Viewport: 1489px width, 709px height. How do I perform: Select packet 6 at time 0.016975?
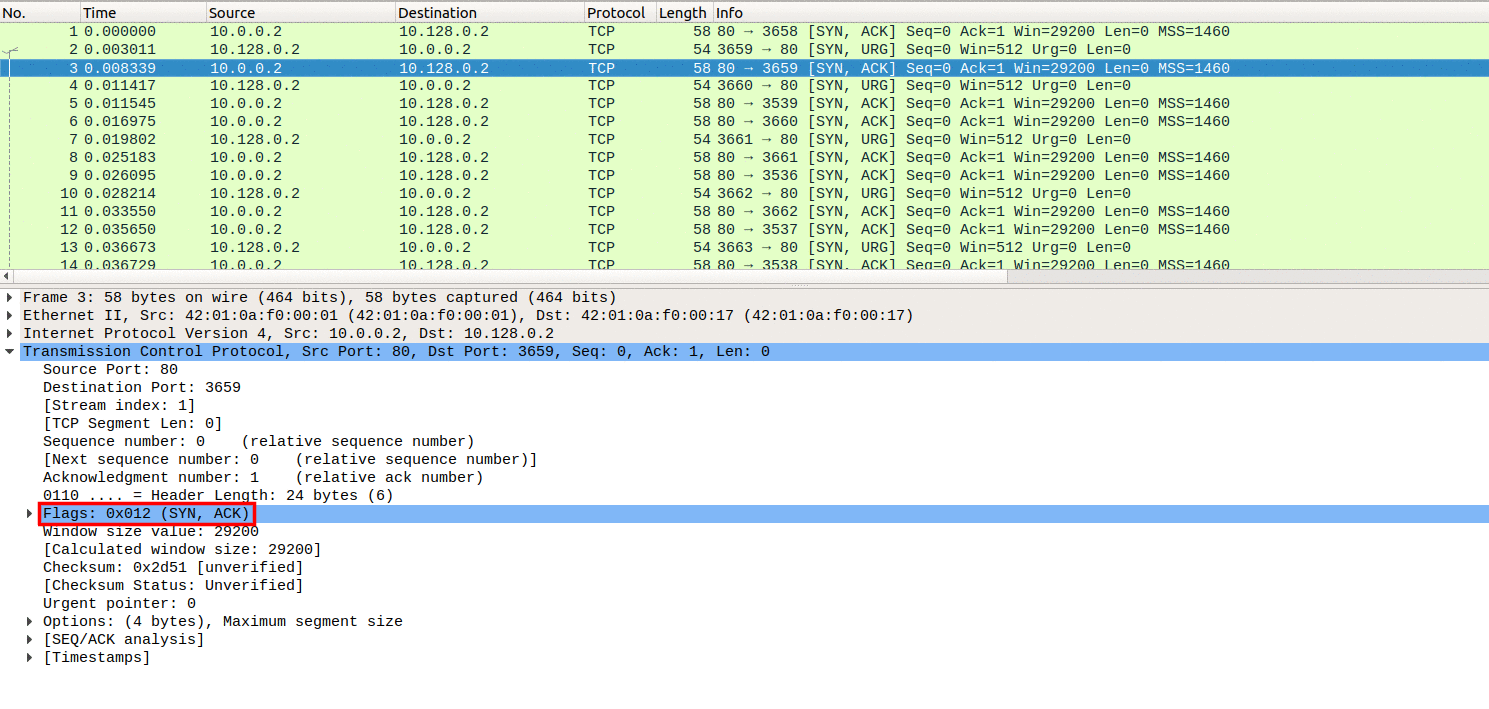(x=744, y=122)
